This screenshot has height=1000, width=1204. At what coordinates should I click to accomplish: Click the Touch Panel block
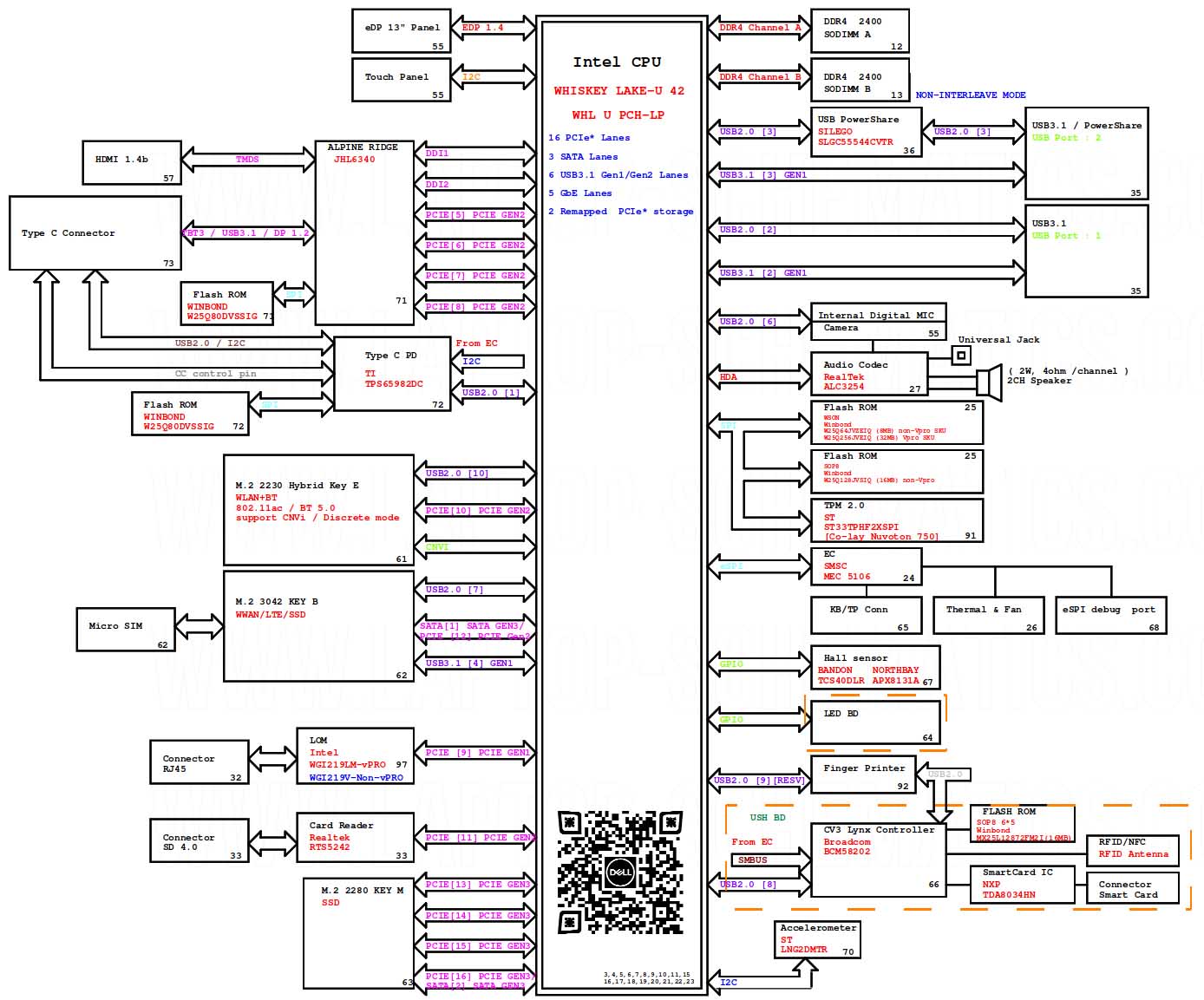click(402, 80)
